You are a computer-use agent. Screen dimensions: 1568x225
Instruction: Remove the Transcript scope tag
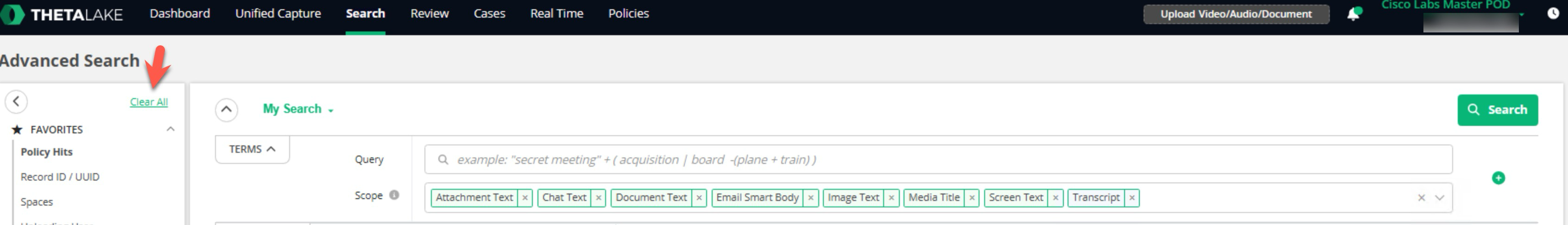(x=1132, y=198)
